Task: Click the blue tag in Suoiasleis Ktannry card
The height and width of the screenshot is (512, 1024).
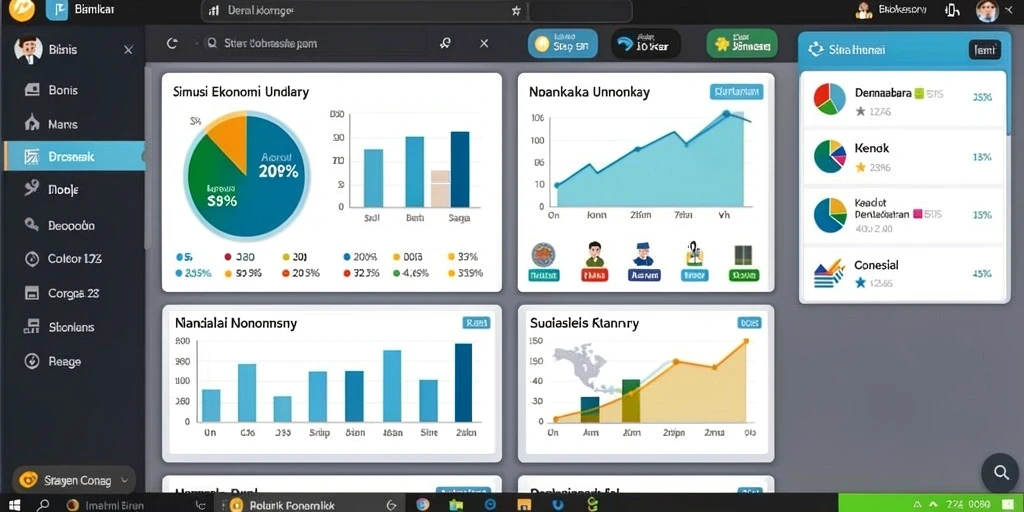Action: [749, 322]
